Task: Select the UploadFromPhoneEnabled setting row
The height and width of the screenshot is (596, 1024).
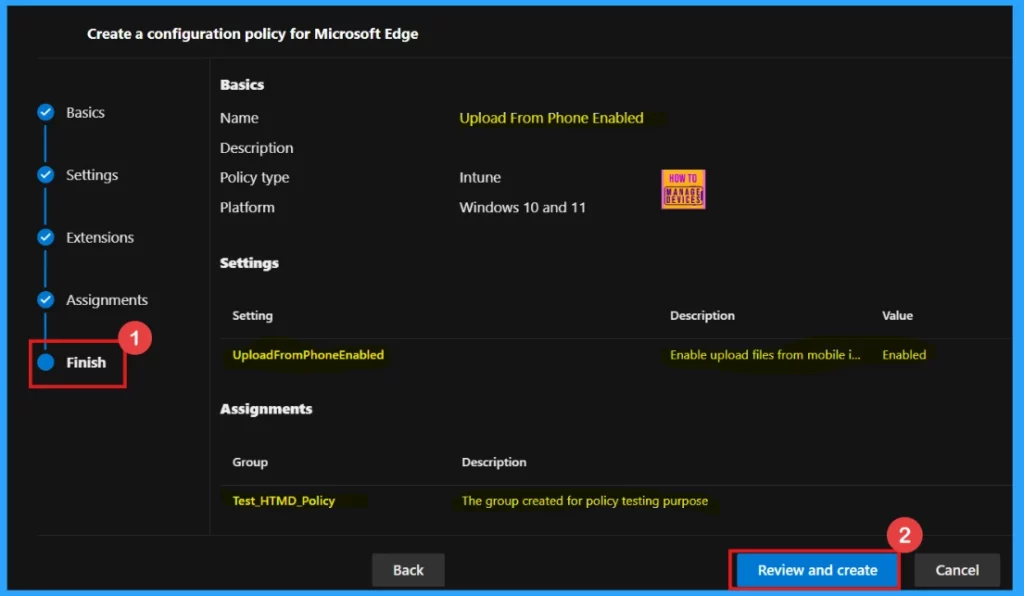Action: click(615, 355)
